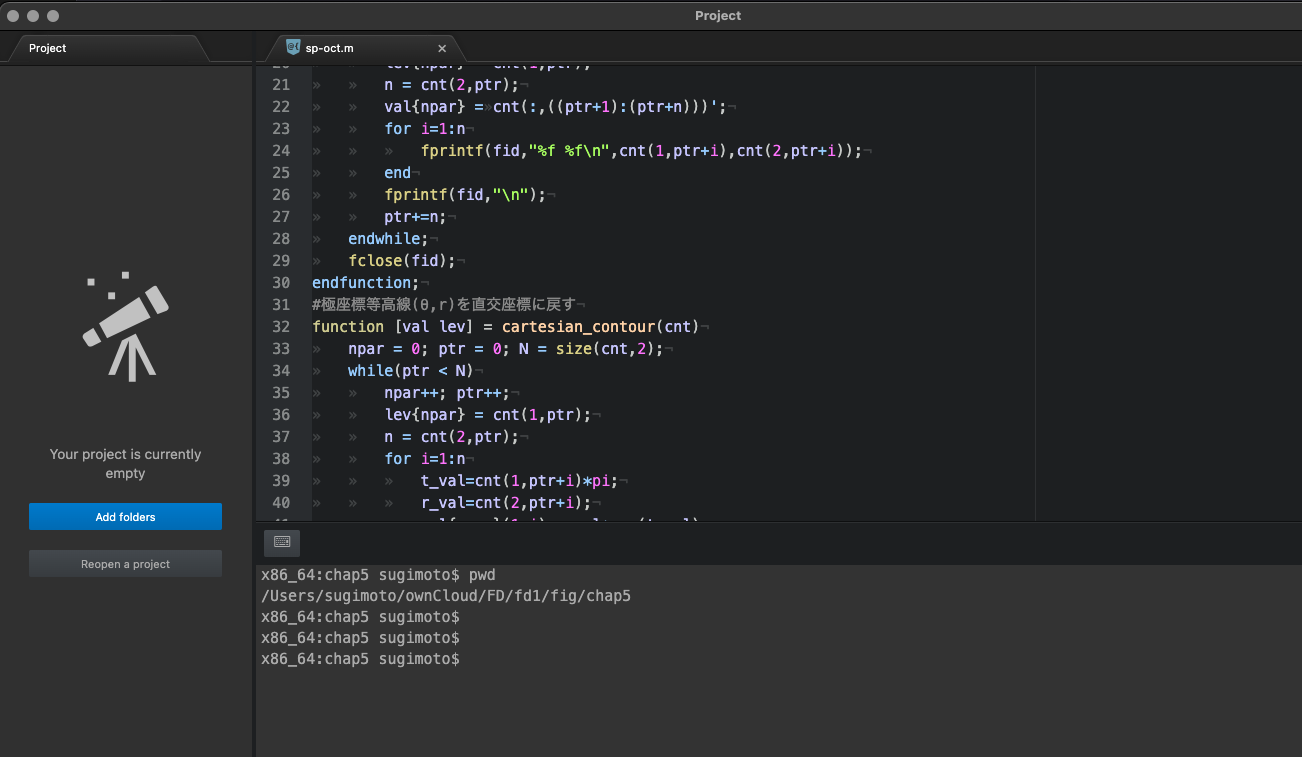Click line number 30 in gutter
1302x757 pixels.
tap(281, 283)
